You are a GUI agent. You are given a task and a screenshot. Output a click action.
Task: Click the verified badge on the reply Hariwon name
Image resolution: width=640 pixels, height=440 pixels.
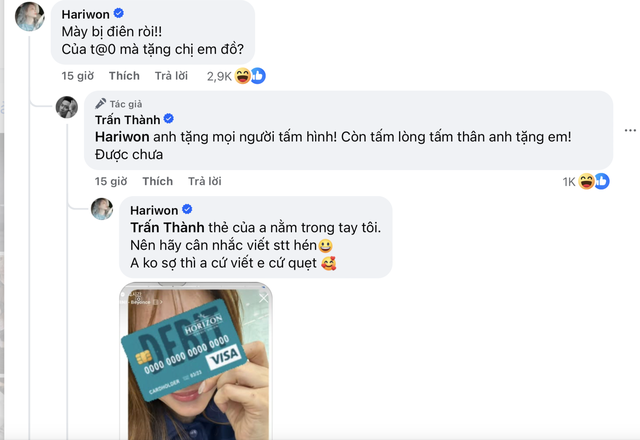click(x=187, y=209)
